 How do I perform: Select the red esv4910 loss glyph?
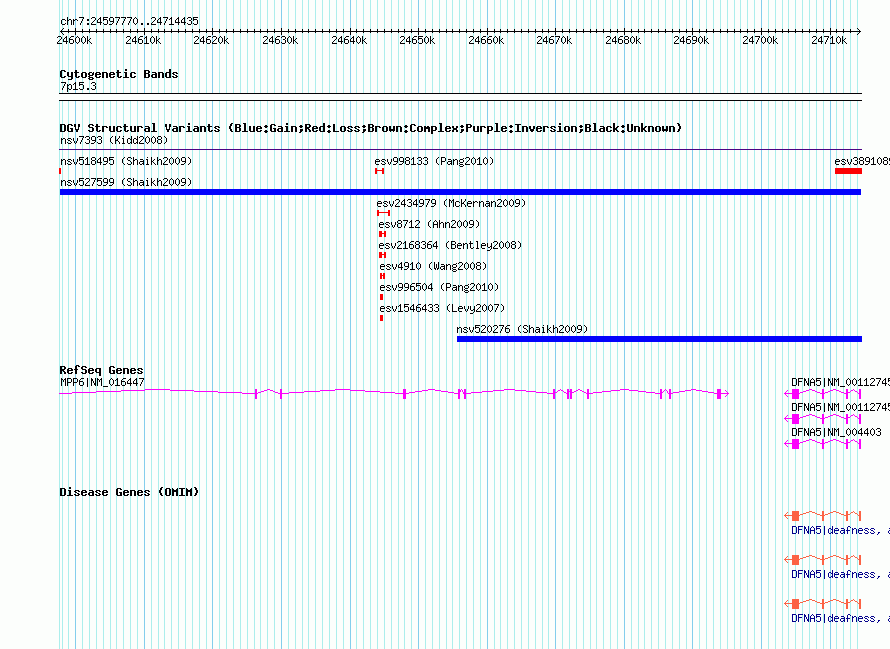click(383, 276)
